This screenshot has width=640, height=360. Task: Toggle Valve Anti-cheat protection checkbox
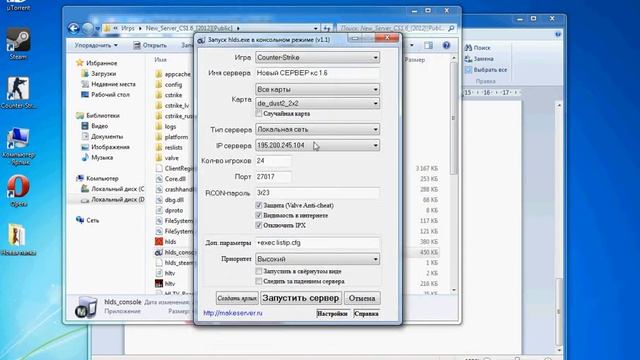tap(259, 205)
